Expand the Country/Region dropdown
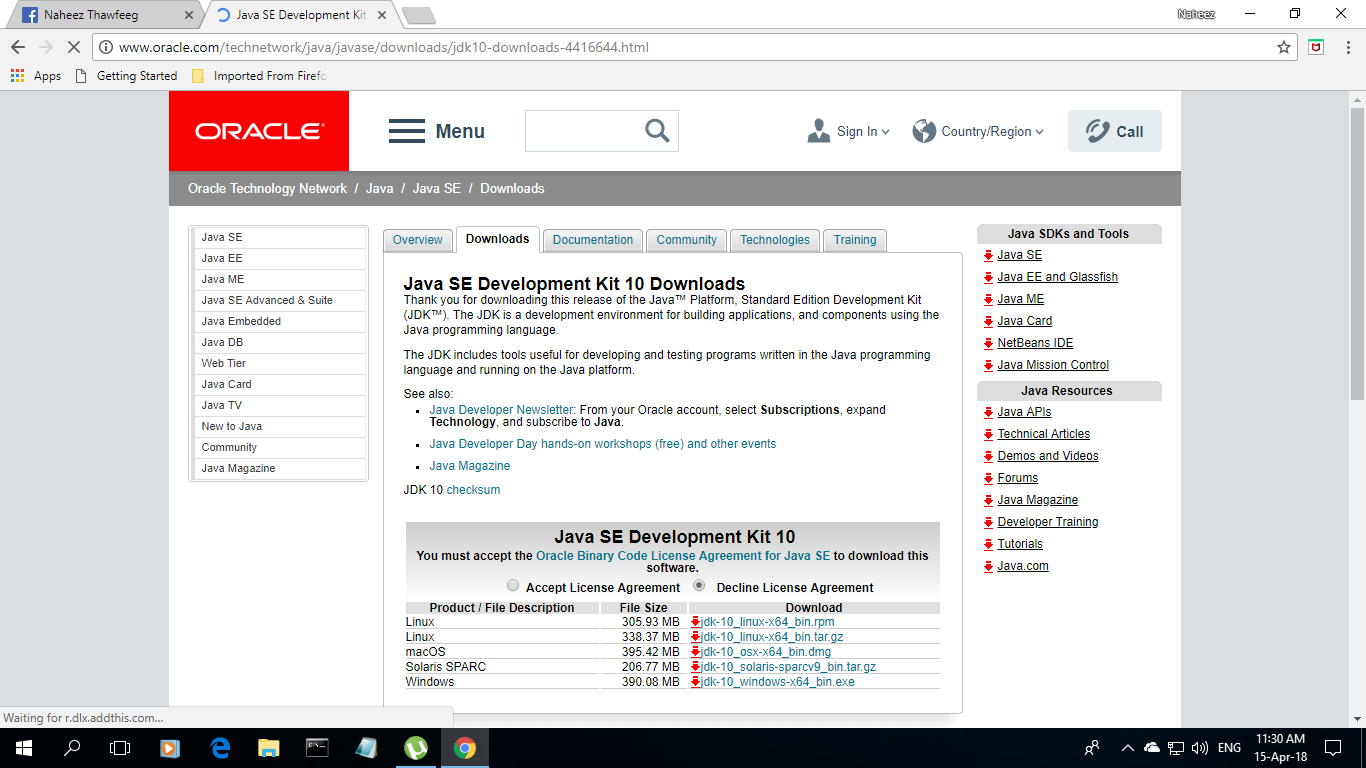1366x768 pixels. point(978,130)
